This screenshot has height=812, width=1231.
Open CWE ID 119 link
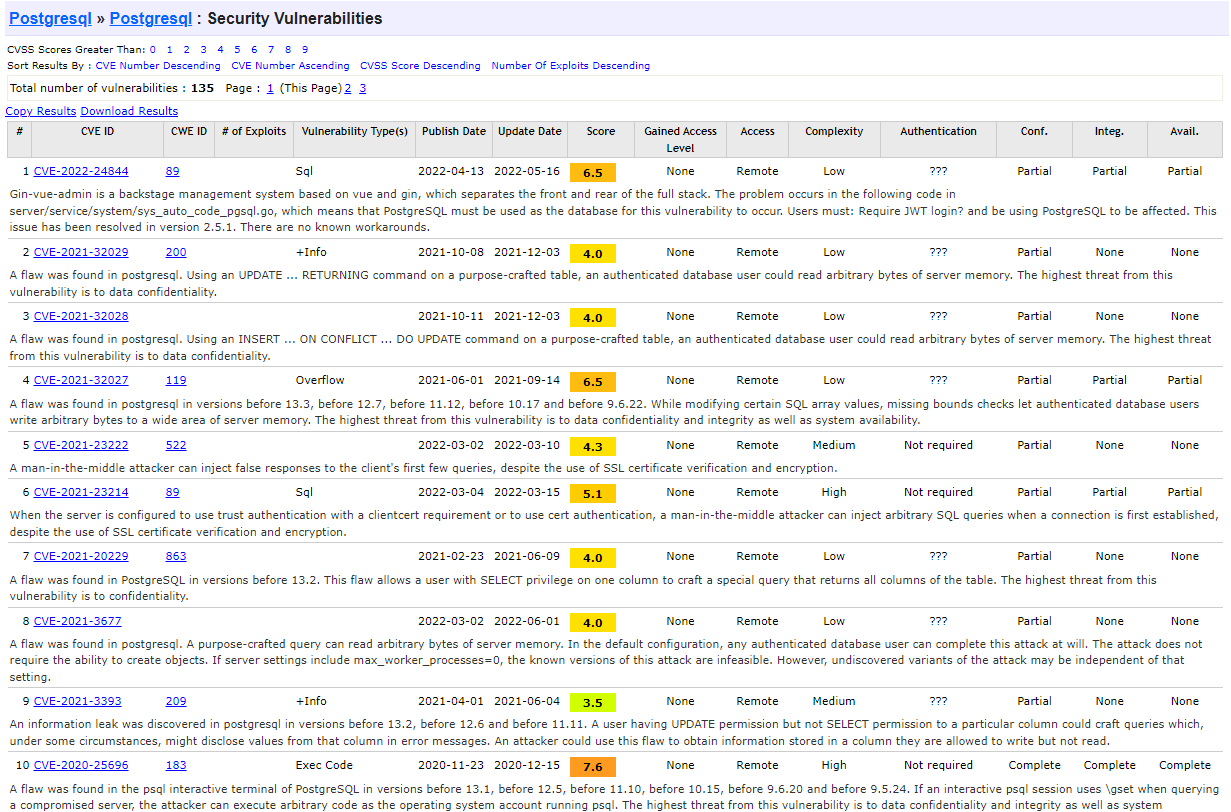click(x=176, y=380)
